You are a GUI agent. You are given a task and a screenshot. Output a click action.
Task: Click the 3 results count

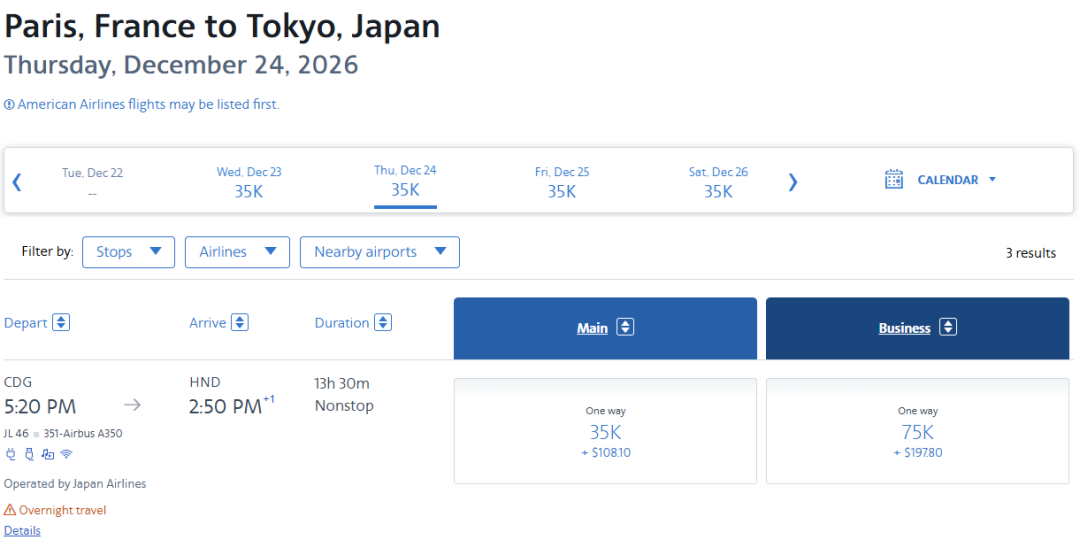tap(1030, 253)
